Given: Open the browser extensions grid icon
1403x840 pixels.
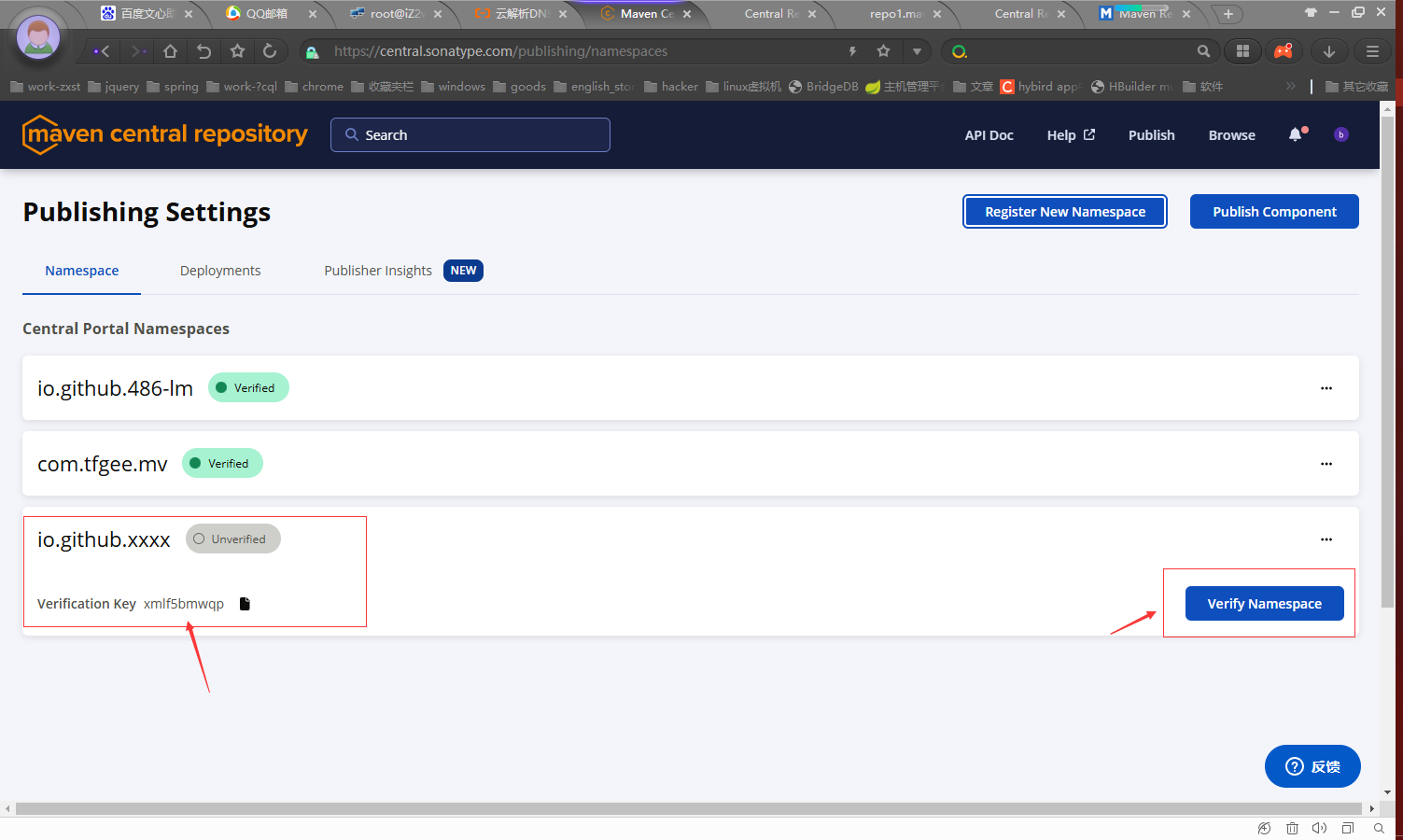Looking at the screenshot, I should (1242, 51).
